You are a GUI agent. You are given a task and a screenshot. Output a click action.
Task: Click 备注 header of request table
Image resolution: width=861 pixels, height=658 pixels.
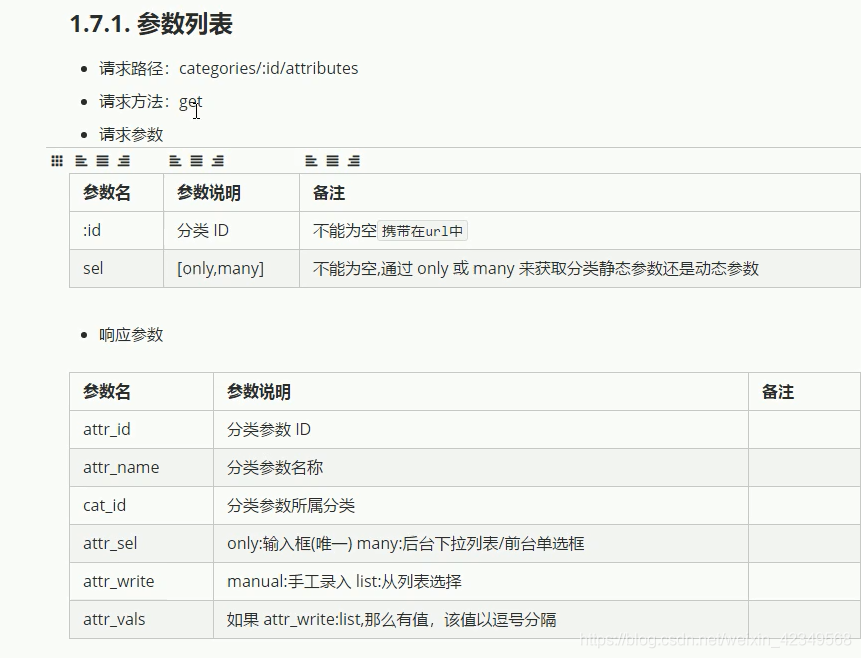[x=580, y=193]
